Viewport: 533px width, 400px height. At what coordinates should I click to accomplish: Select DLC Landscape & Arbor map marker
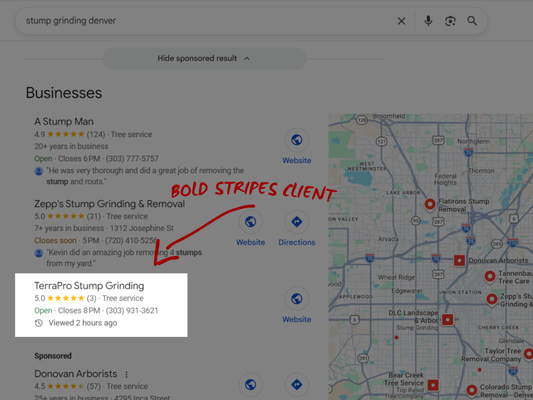tap(447, 319)
